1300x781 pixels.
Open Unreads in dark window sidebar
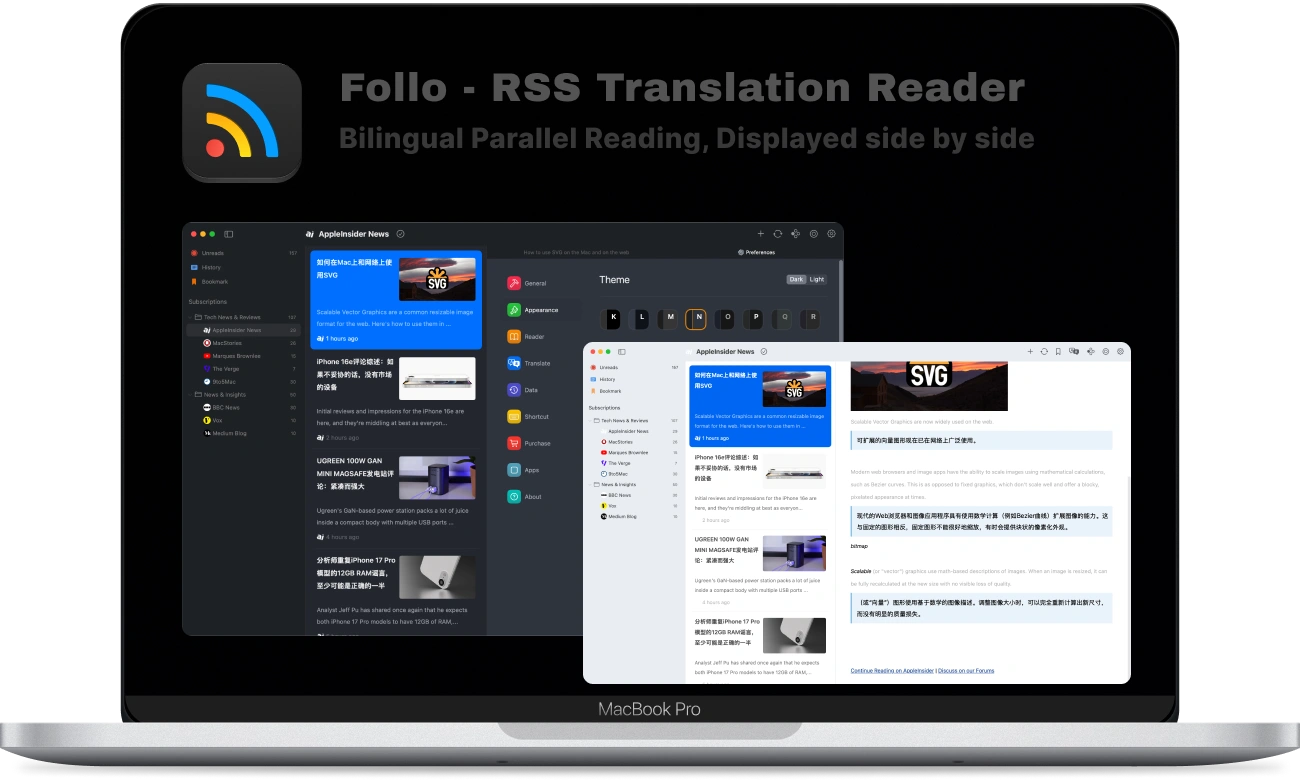243,253
